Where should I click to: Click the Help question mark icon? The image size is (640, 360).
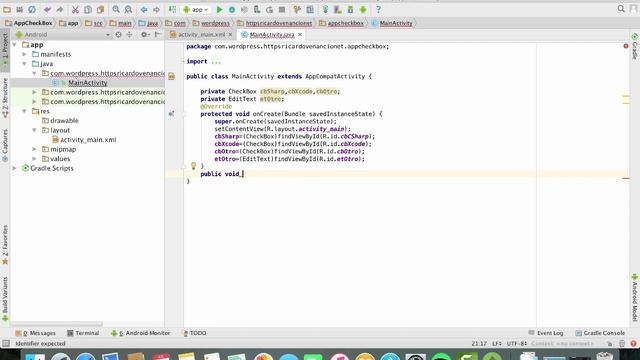tap(378, 9)
